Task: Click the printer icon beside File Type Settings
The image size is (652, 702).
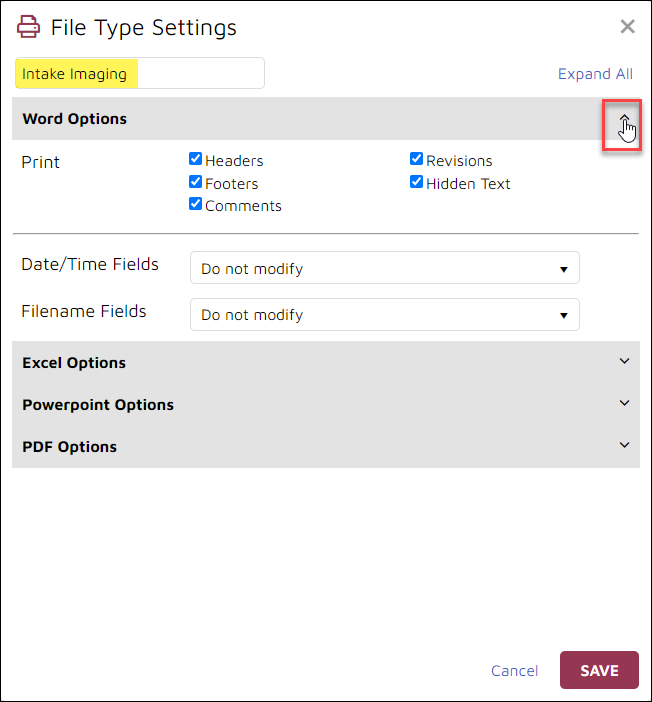Action: [28, 27]
